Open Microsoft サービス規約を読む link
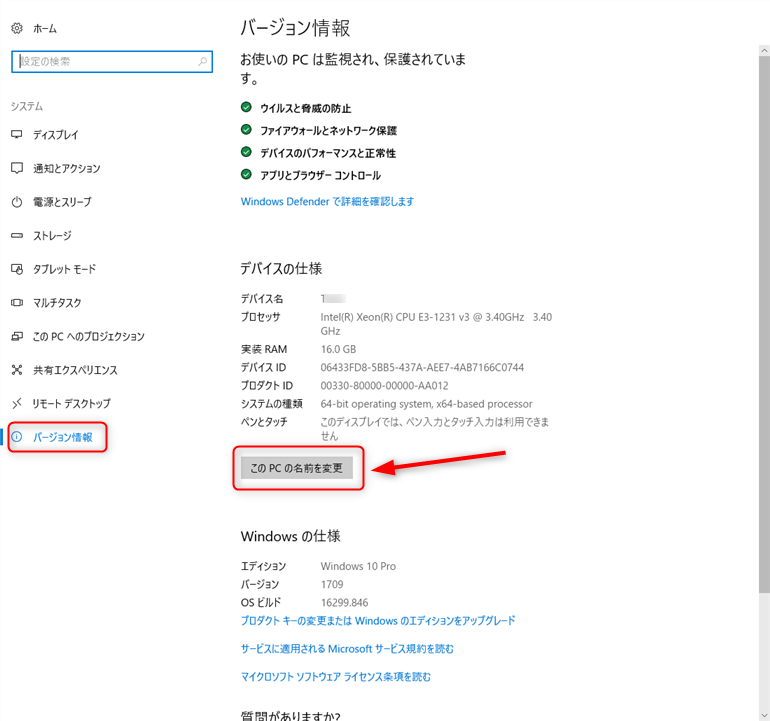The height and width of the screenshot is (721, 770). click(347, 649)
